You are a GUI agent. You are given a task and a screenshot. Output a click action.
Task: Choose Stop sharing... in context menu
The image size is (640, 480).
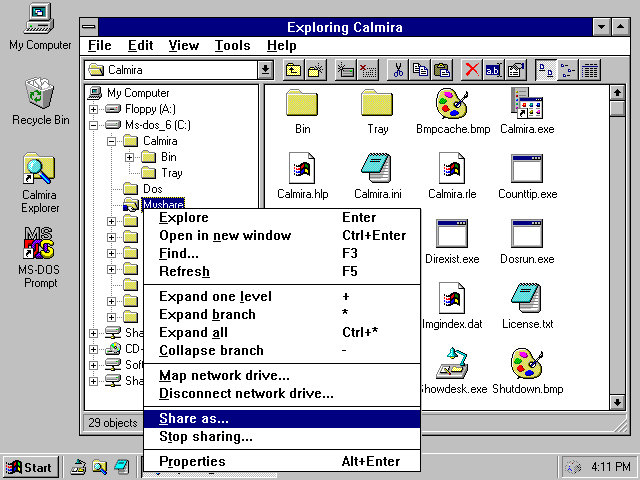click(282, 437)
